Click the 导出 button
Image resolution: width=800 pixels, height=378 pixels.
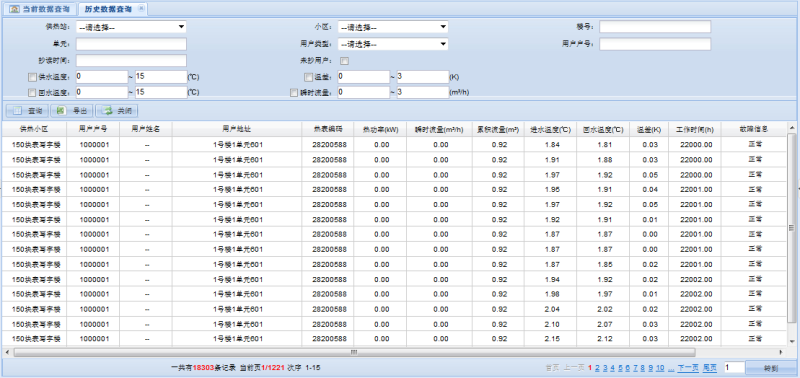[72, 111]
